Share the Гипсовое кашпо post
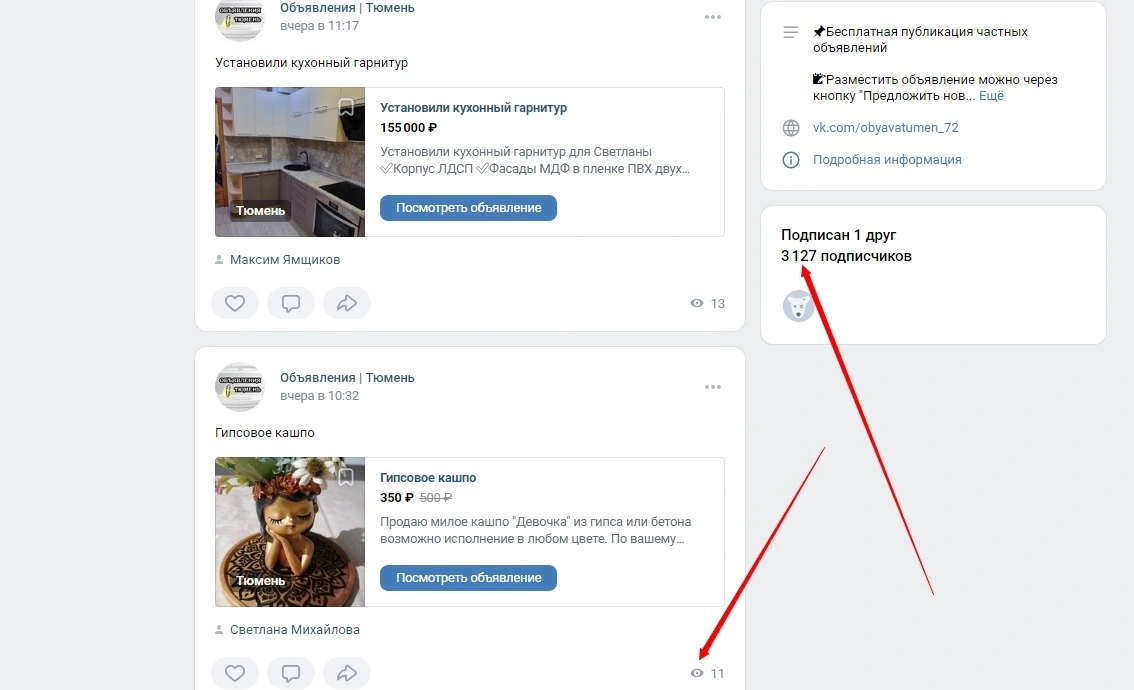Viewport: 1134px width, 690px height. pos(347,673)
